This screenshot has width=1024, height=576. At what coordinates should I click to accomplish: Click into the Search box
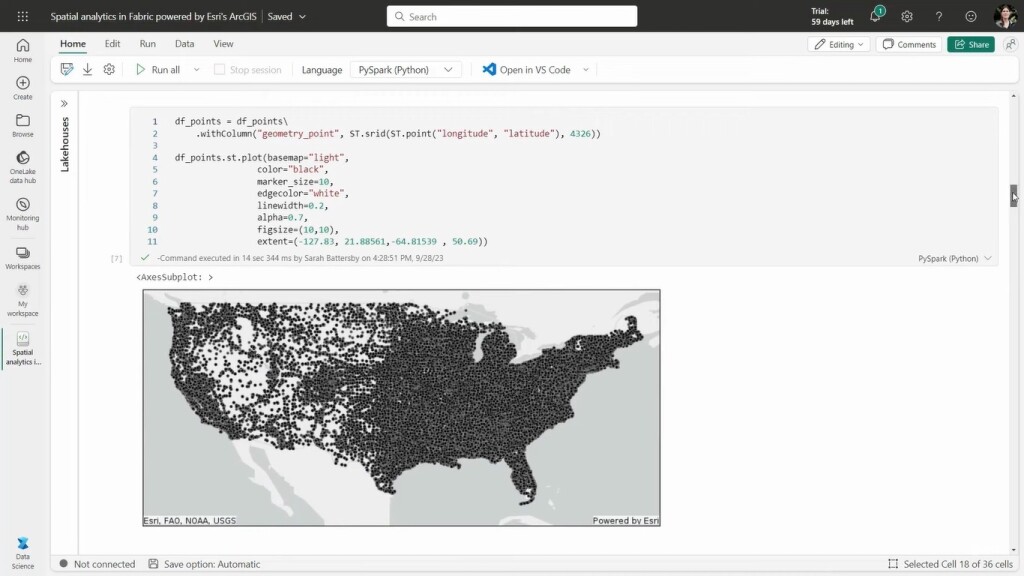[x=512, y=16]
